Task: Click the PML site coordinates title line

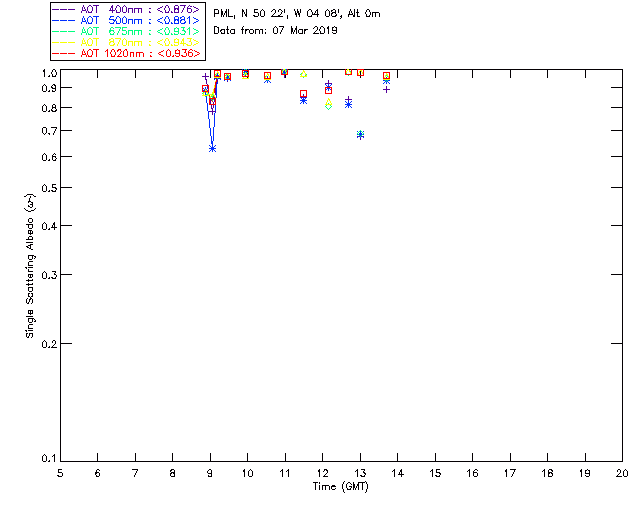Action: click(x=297, y=14)
